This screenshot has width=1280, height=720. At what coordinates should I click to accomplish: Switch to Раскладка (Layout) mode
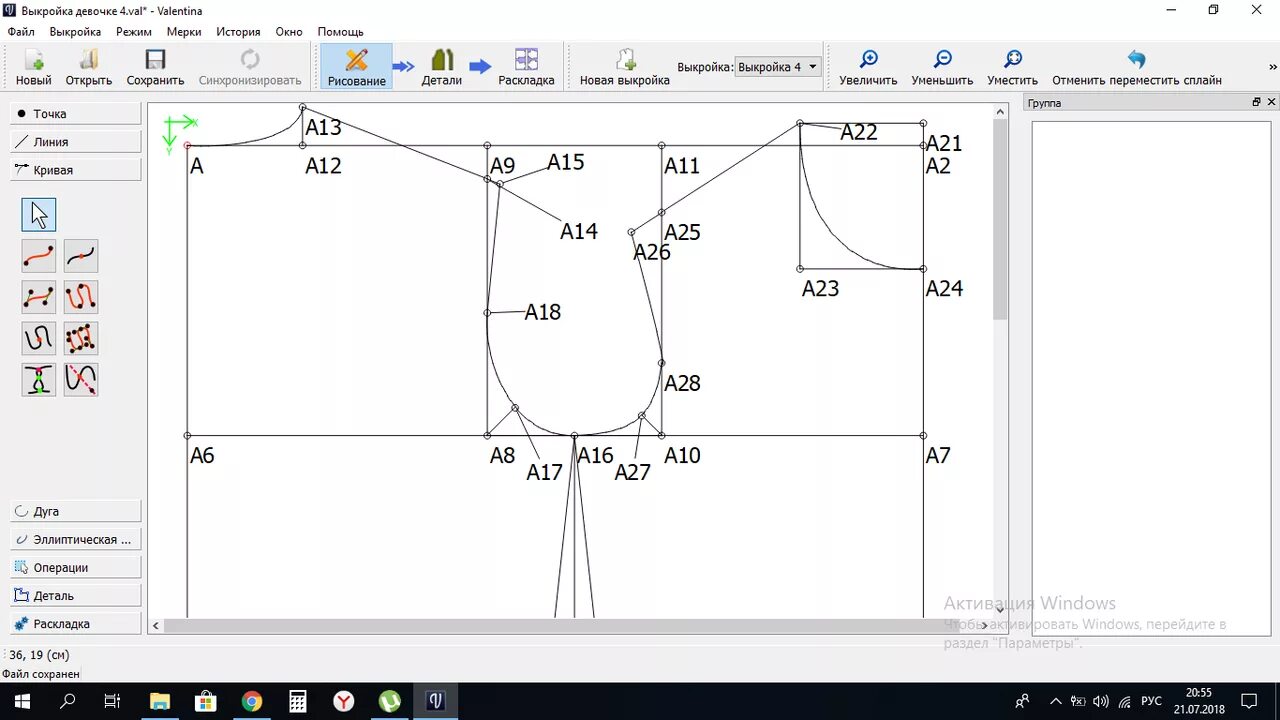[526, 67]
